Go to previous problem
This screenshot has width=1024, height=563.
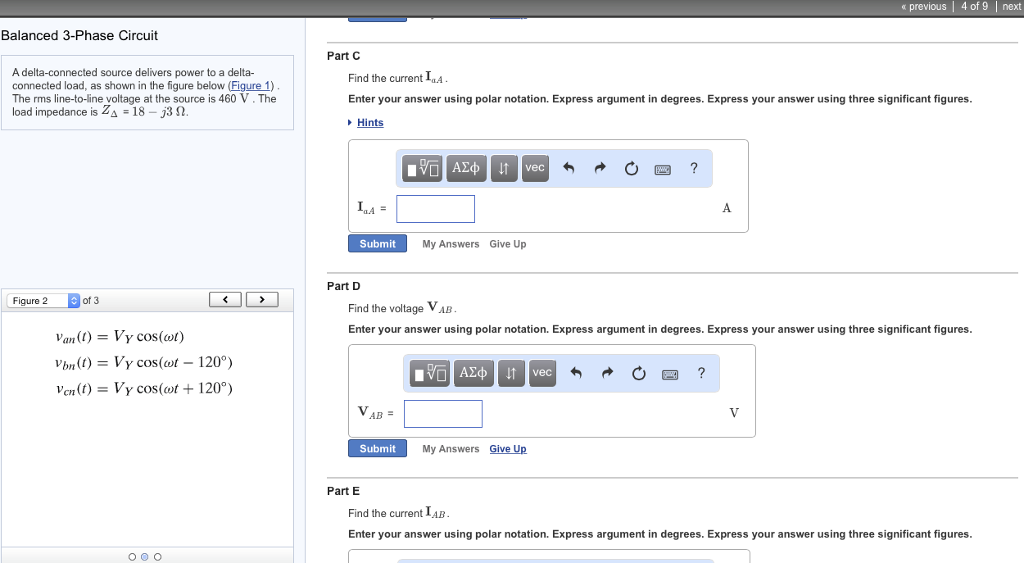coord(923,6)
